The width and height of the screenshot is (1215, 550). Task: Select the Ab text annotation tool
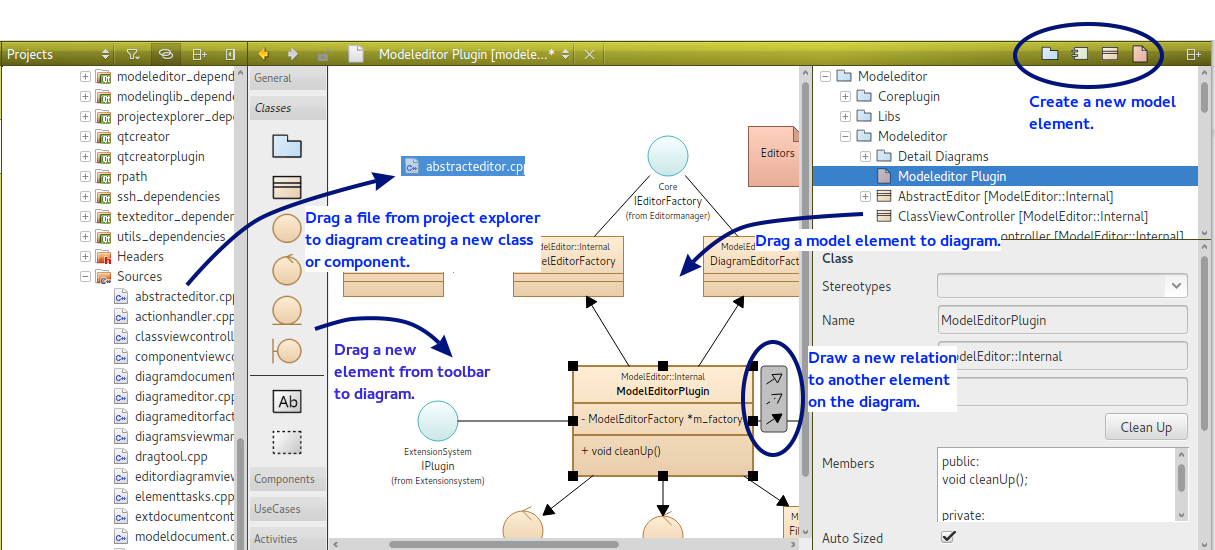coord(287,402)
